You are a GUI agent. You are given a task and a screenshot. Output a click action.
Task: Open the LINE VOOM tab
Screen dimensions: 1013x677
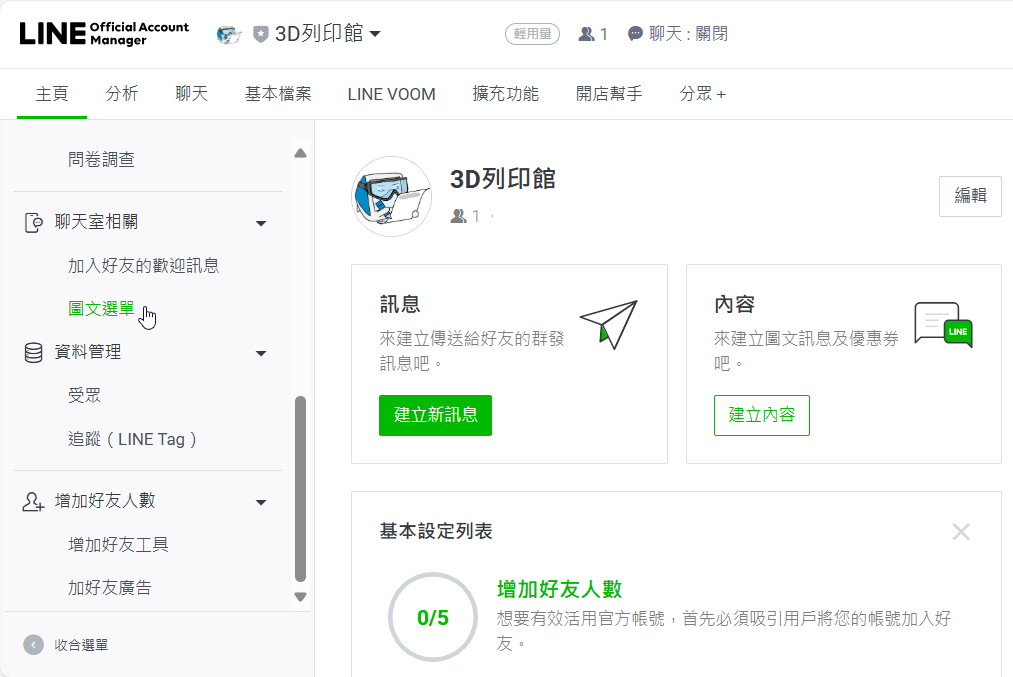pyautogui.click(x=391, y=94)
